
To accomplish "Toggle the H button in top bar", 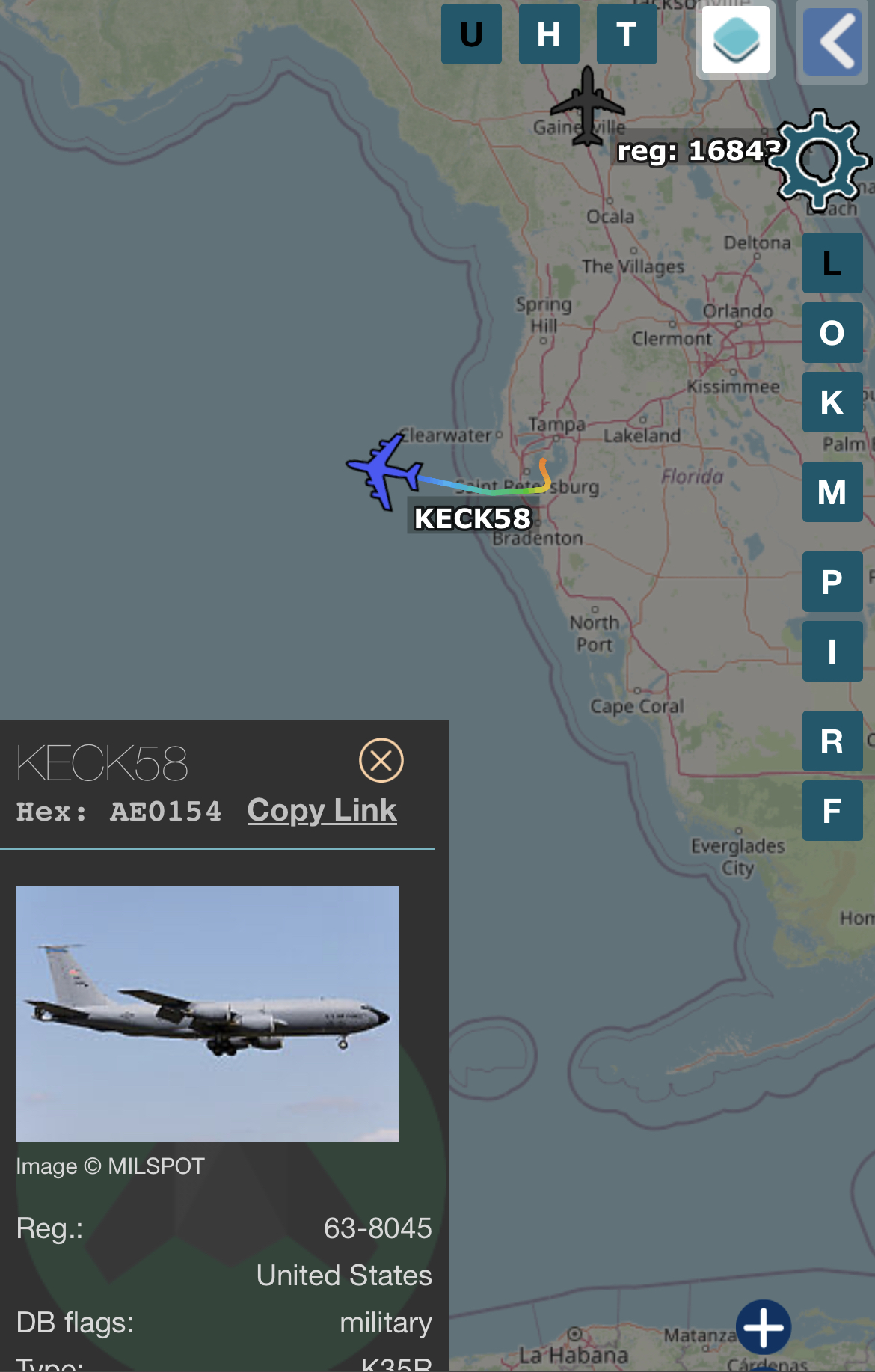I will [x=549, y=34].
